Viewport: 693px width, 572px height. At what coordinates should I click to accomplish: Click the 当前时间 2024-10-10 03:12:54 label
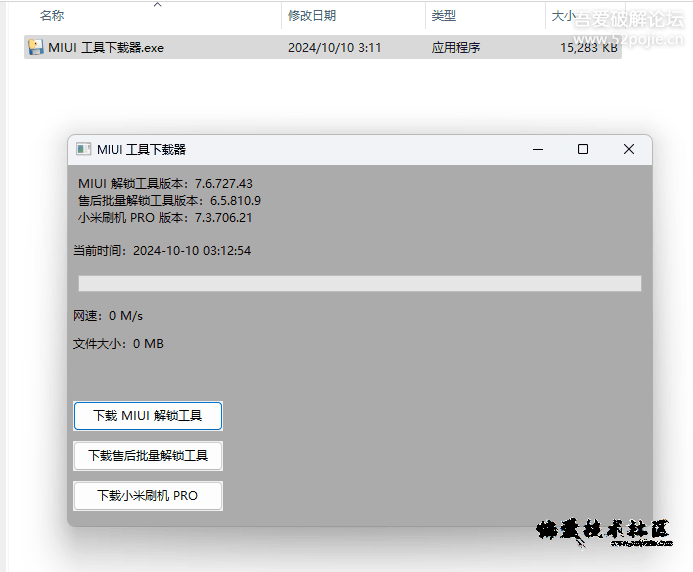[x=162, y=251]
